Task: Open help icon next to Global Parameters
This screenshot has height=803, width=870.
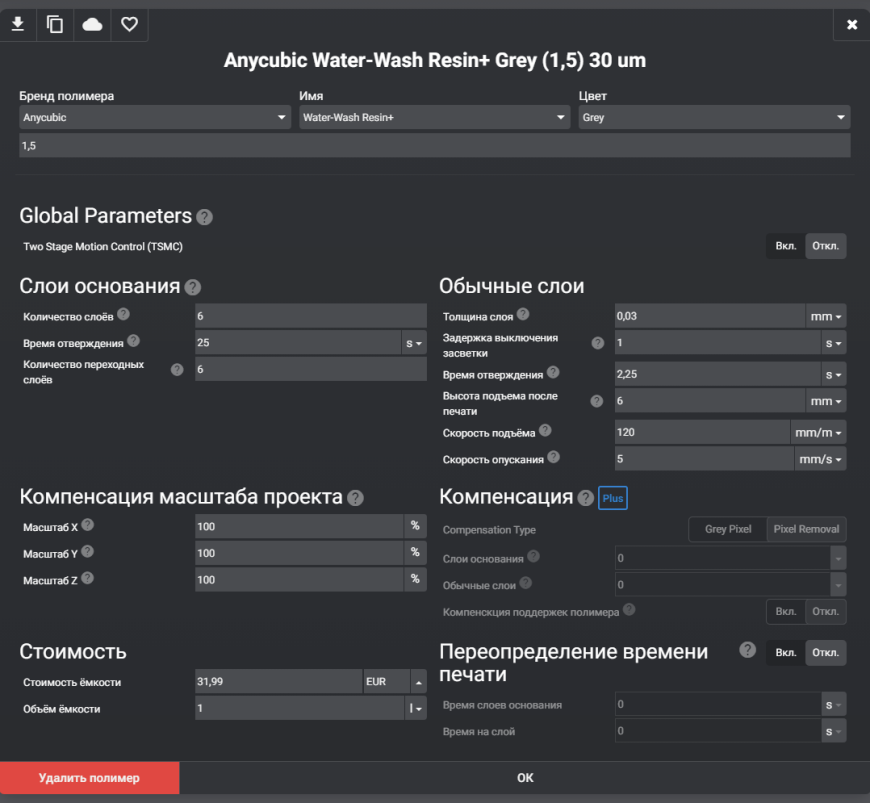Action: (204, 217)
